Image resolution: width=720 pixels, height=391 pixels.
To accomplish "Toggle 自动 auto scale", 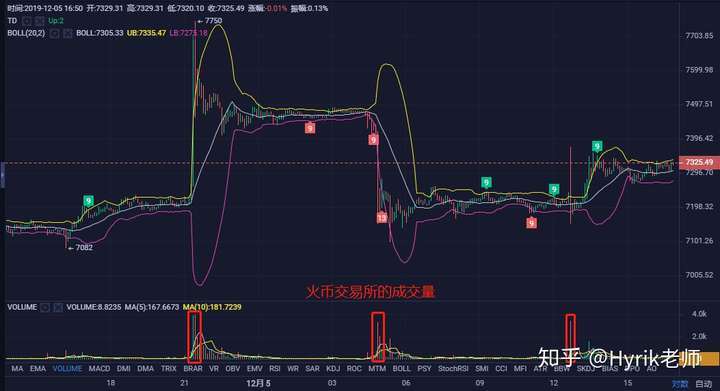I will tap(703, 384).
